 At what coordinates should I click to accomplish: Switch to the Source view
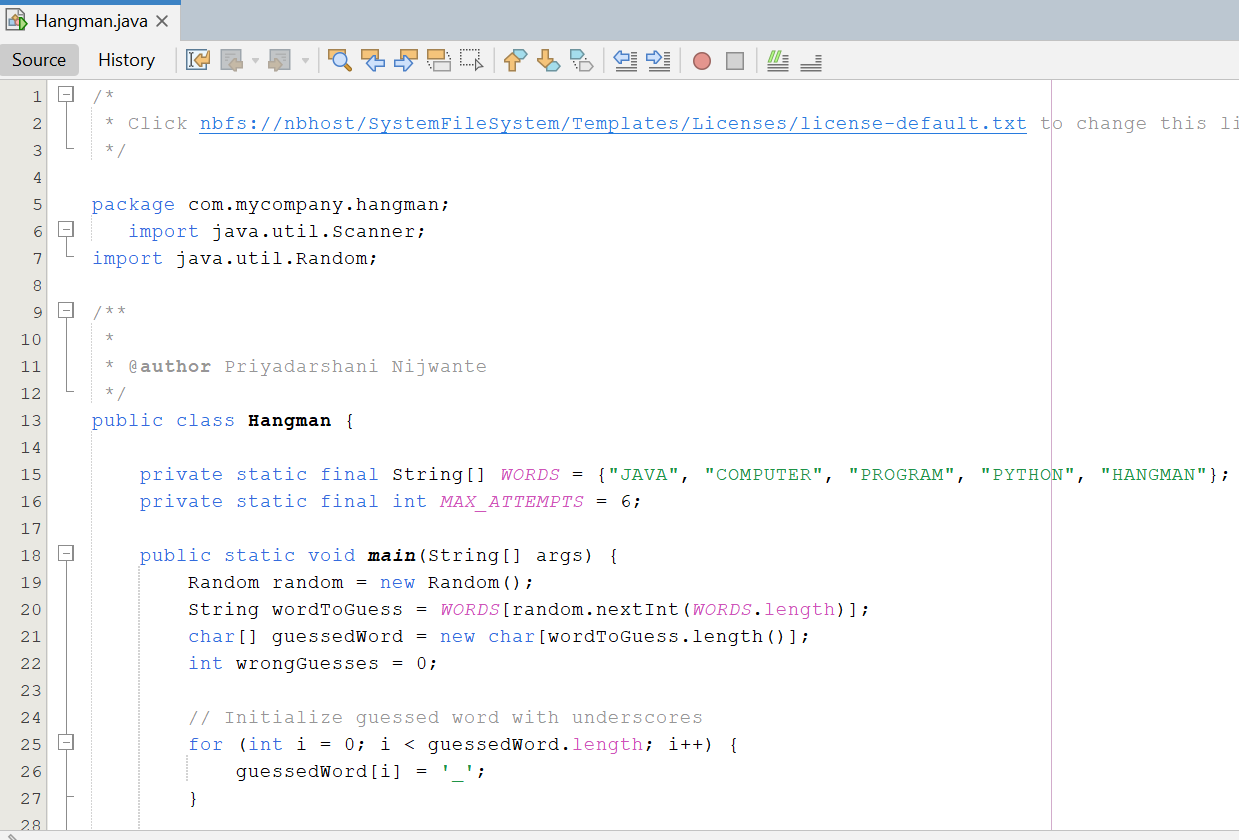[39, 60]
